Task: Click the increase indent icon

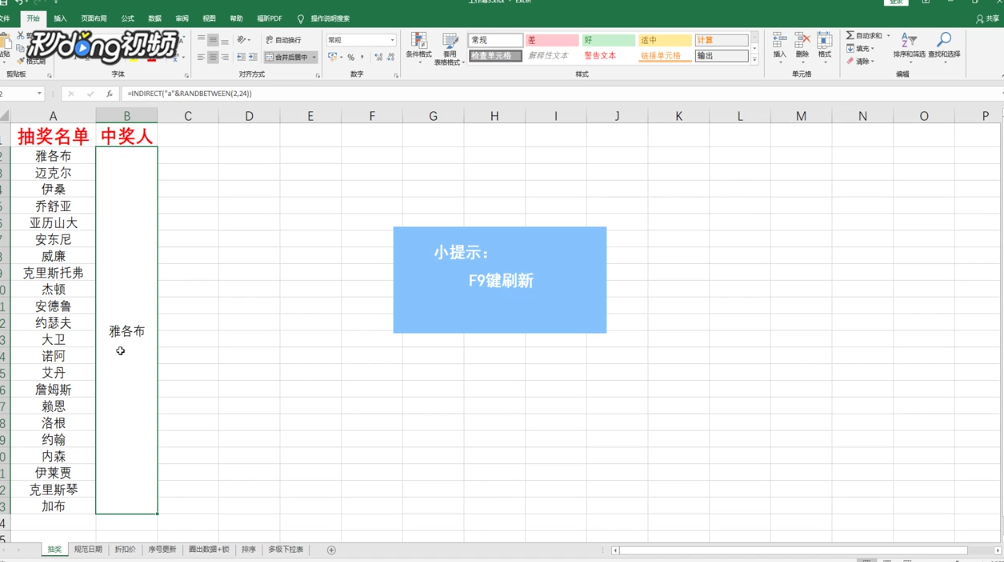Action: coord(253,57)
